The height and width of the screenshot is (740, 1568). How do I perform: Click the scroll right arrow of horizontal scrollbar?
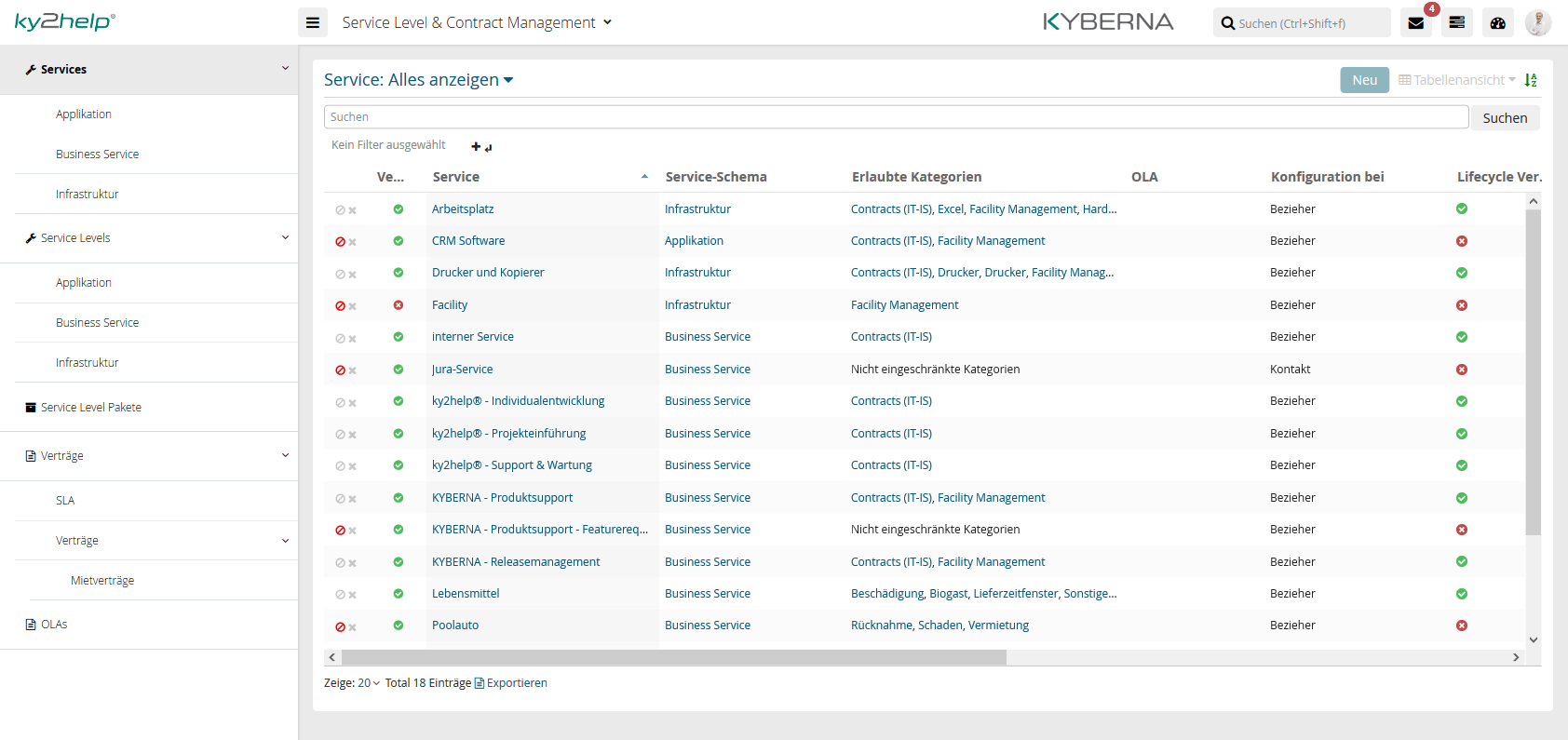tap(1516, 657)
